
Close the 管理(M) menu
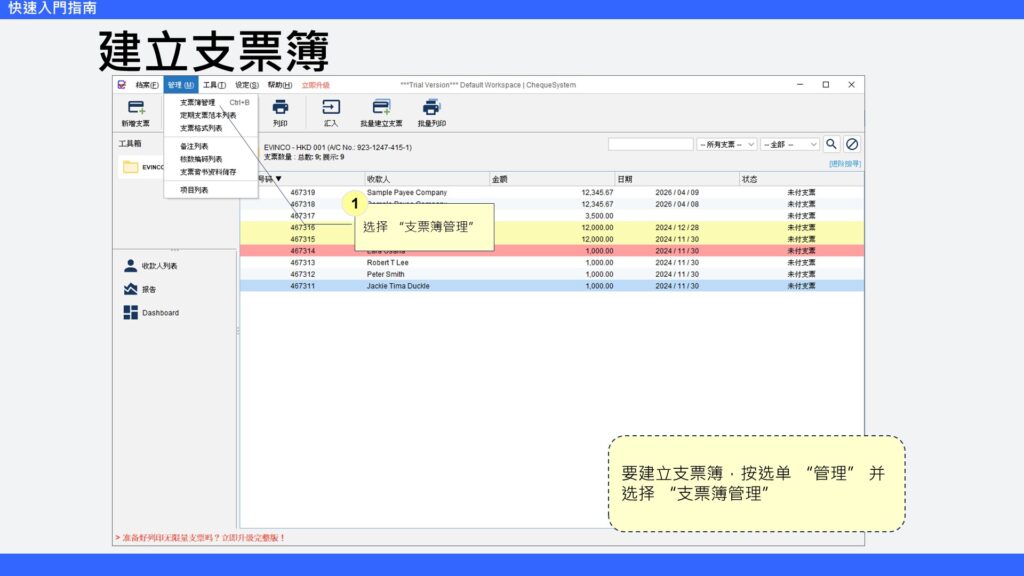point(180,85)
